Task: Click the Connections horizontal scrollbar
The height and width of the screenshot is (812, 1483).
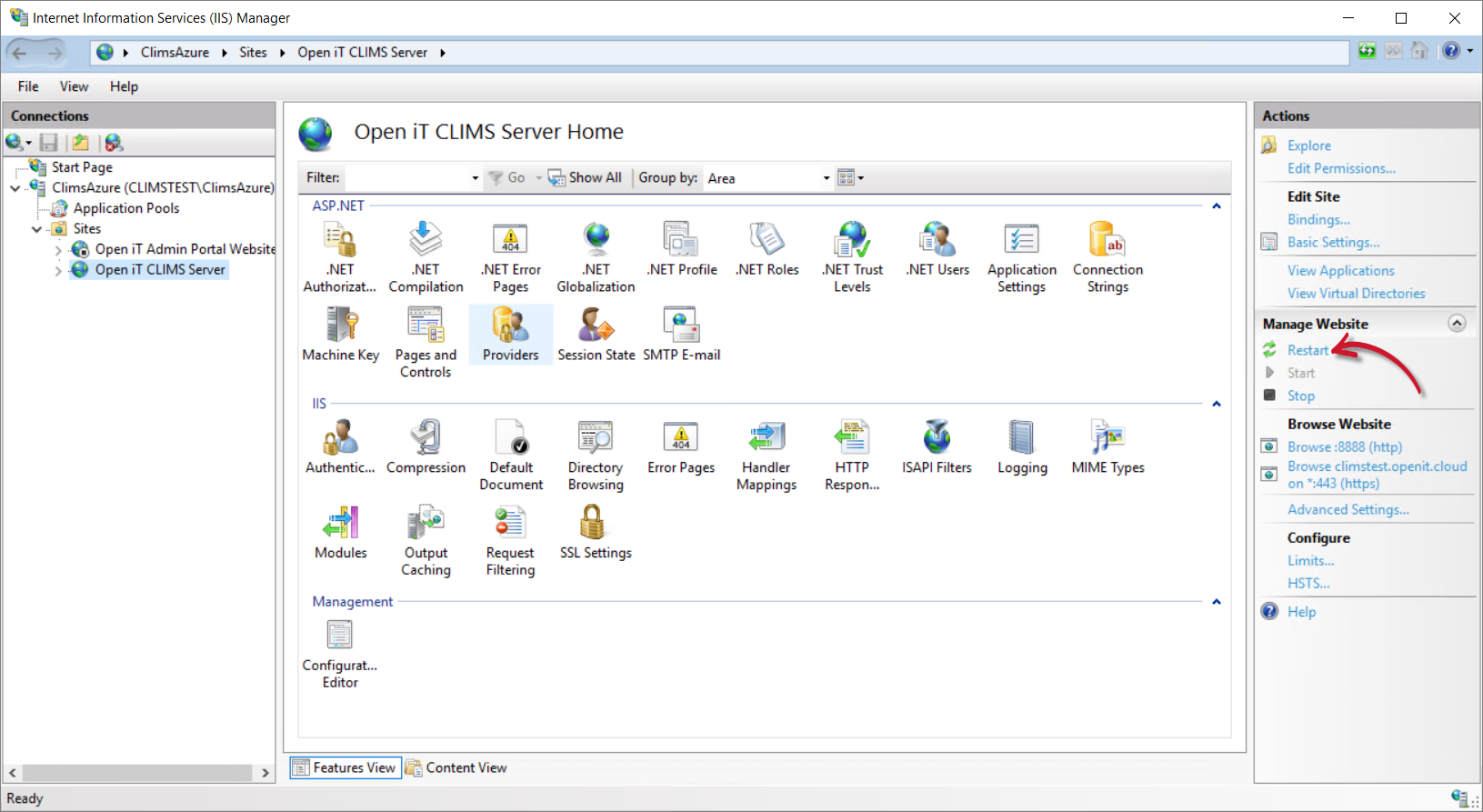Action: 137,773
